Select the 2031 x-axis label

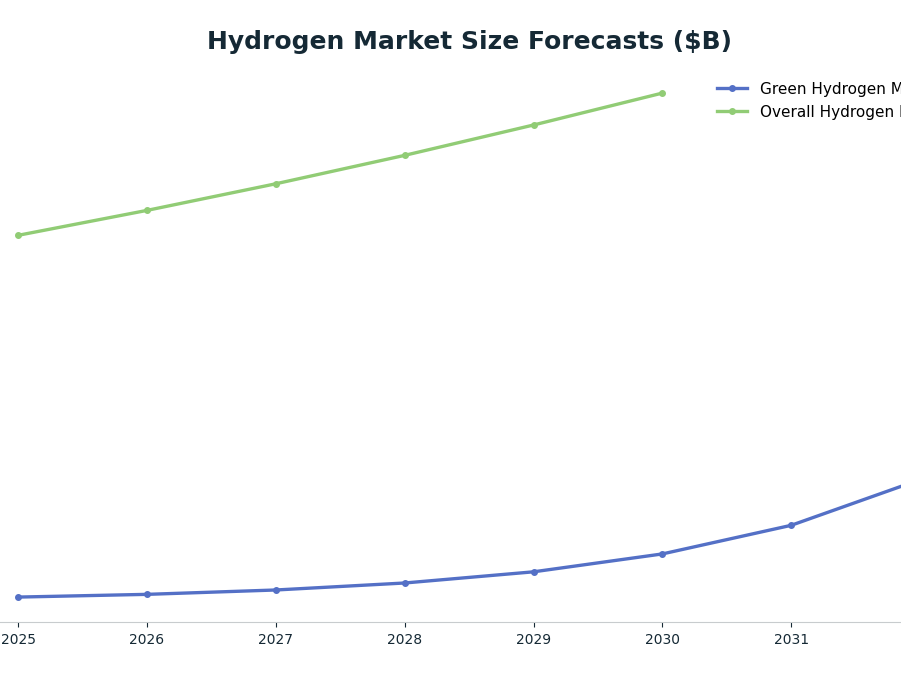pyautogui.click(x=791, y=639)
